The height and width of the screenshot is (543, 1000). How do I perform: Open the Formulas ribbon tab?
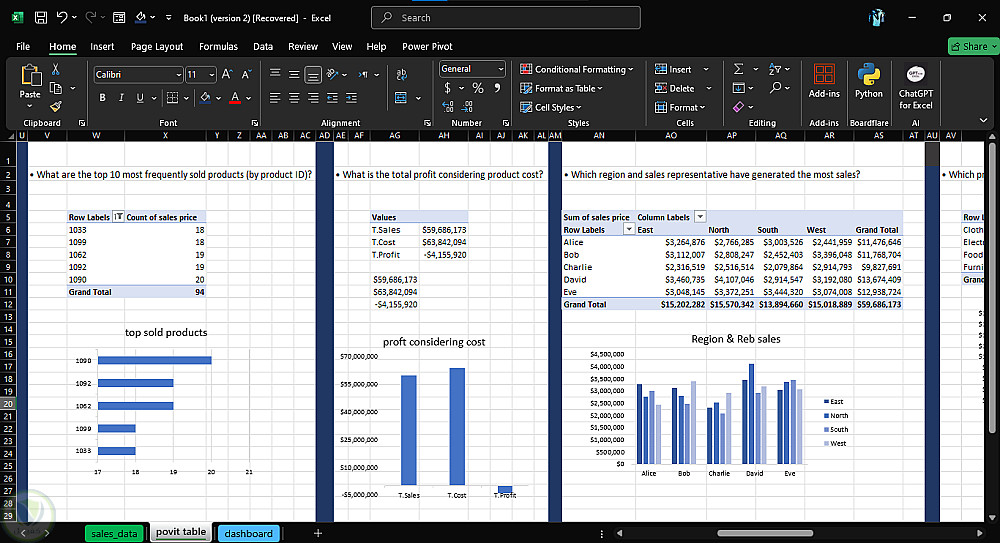pyautogui.click(x=218, y=46)
